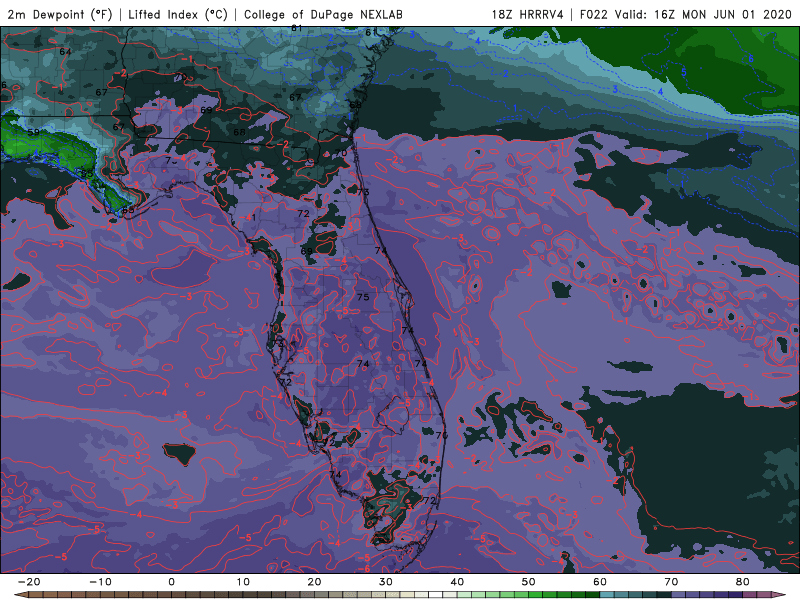800x600 pixels.
Task: Click the '60' label on the color scale
Action: [600, 582]
